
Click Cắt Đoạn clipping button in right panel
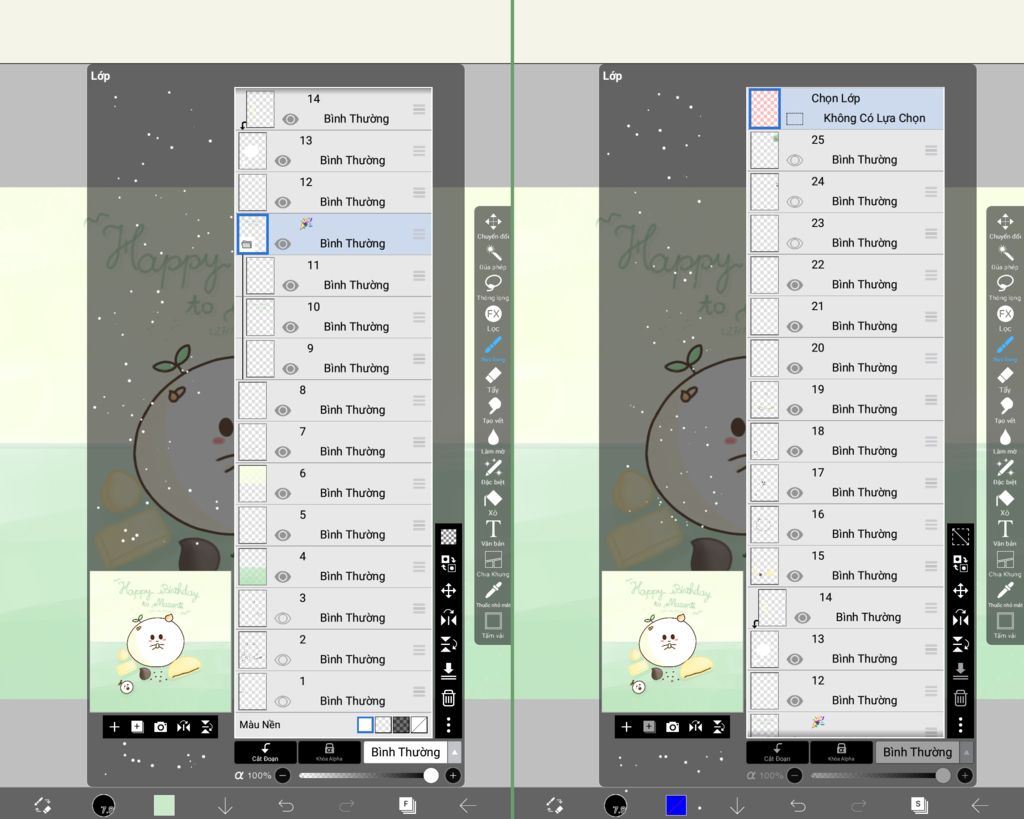tap(777, 752)
